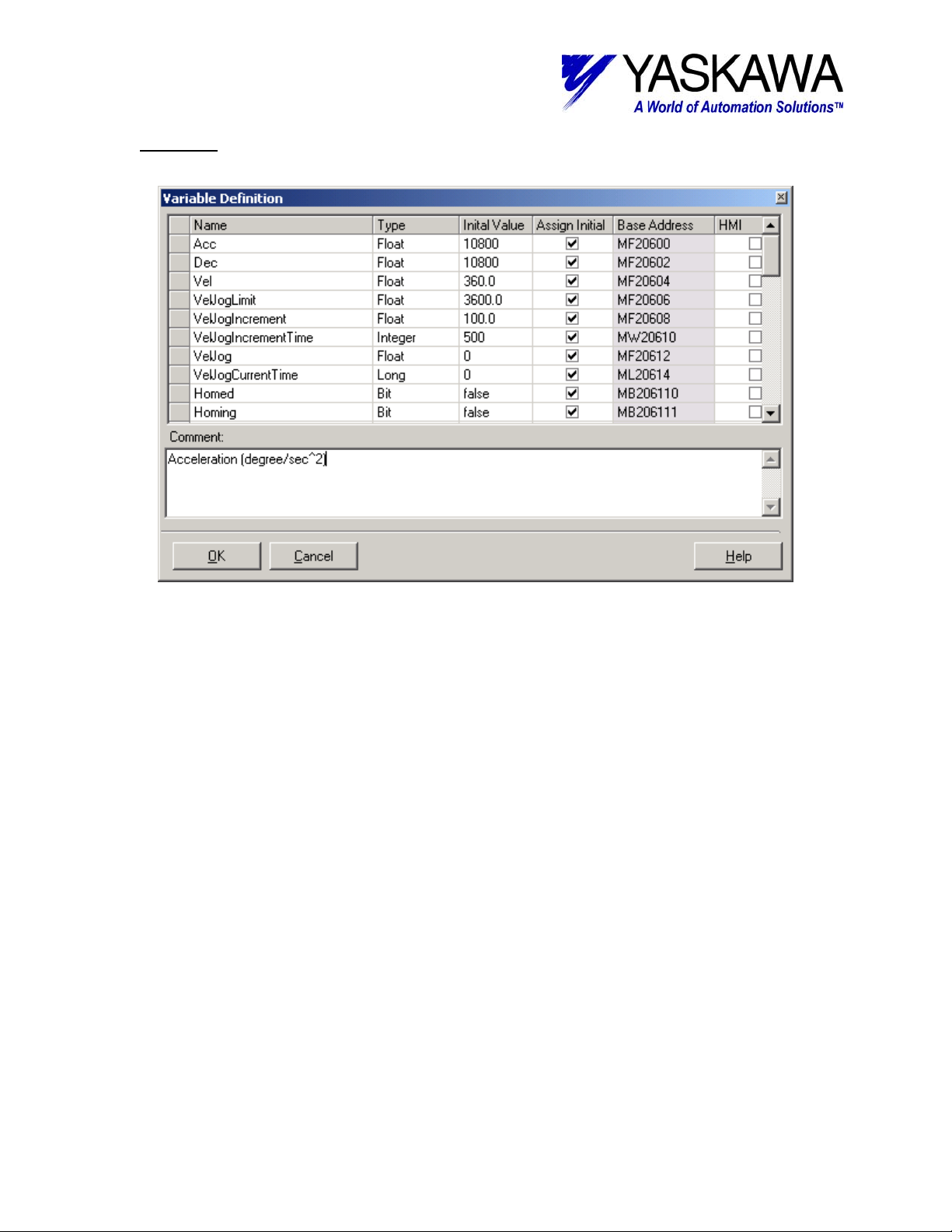Click the variable table scroll up arrow
The width and height of the screenshot is (952, 1232).
pos(771,225)
